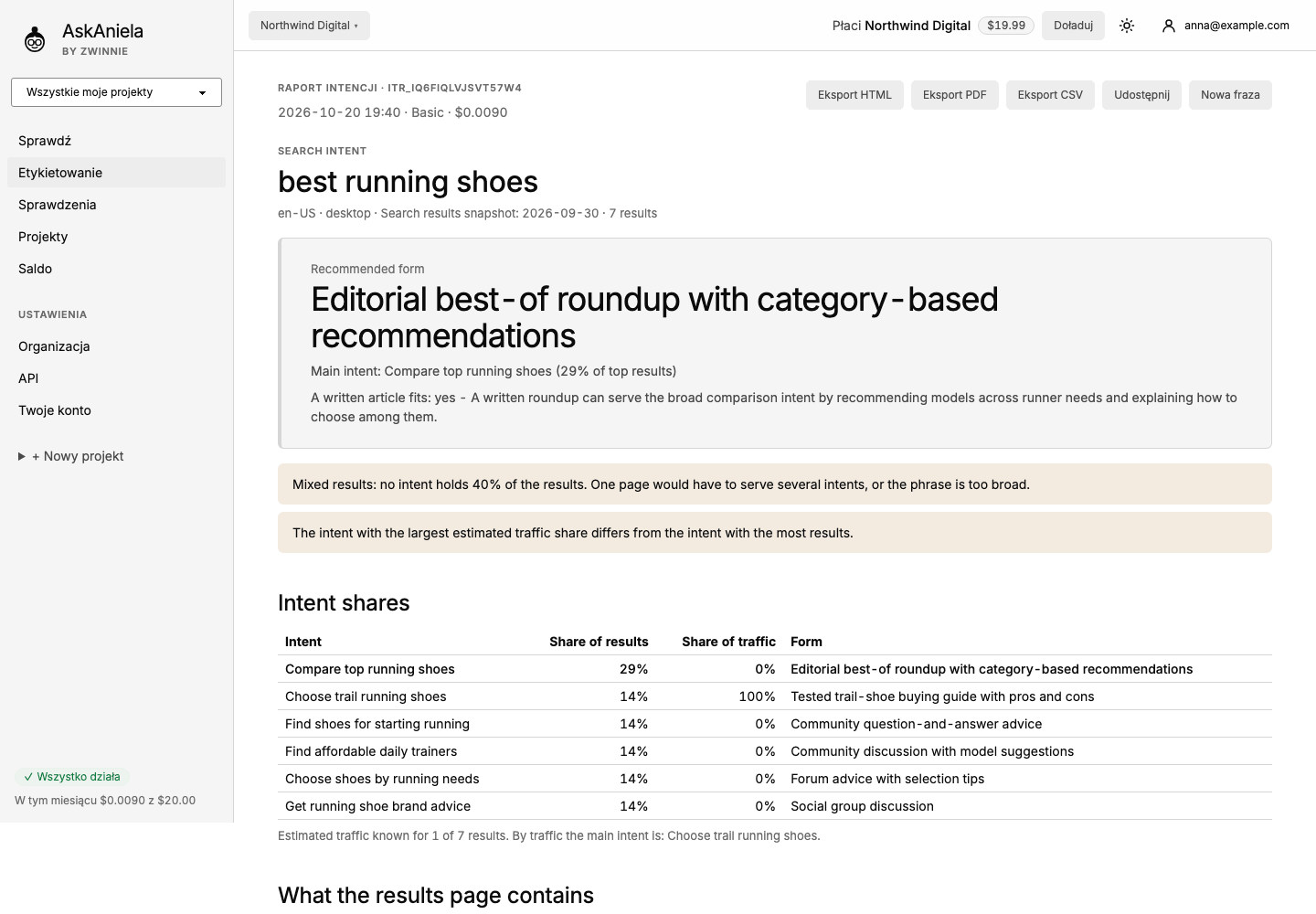Viewport: 1316px width, 914px height.
Task: Click the 100% share of traffic value
Action: point(757,696)
